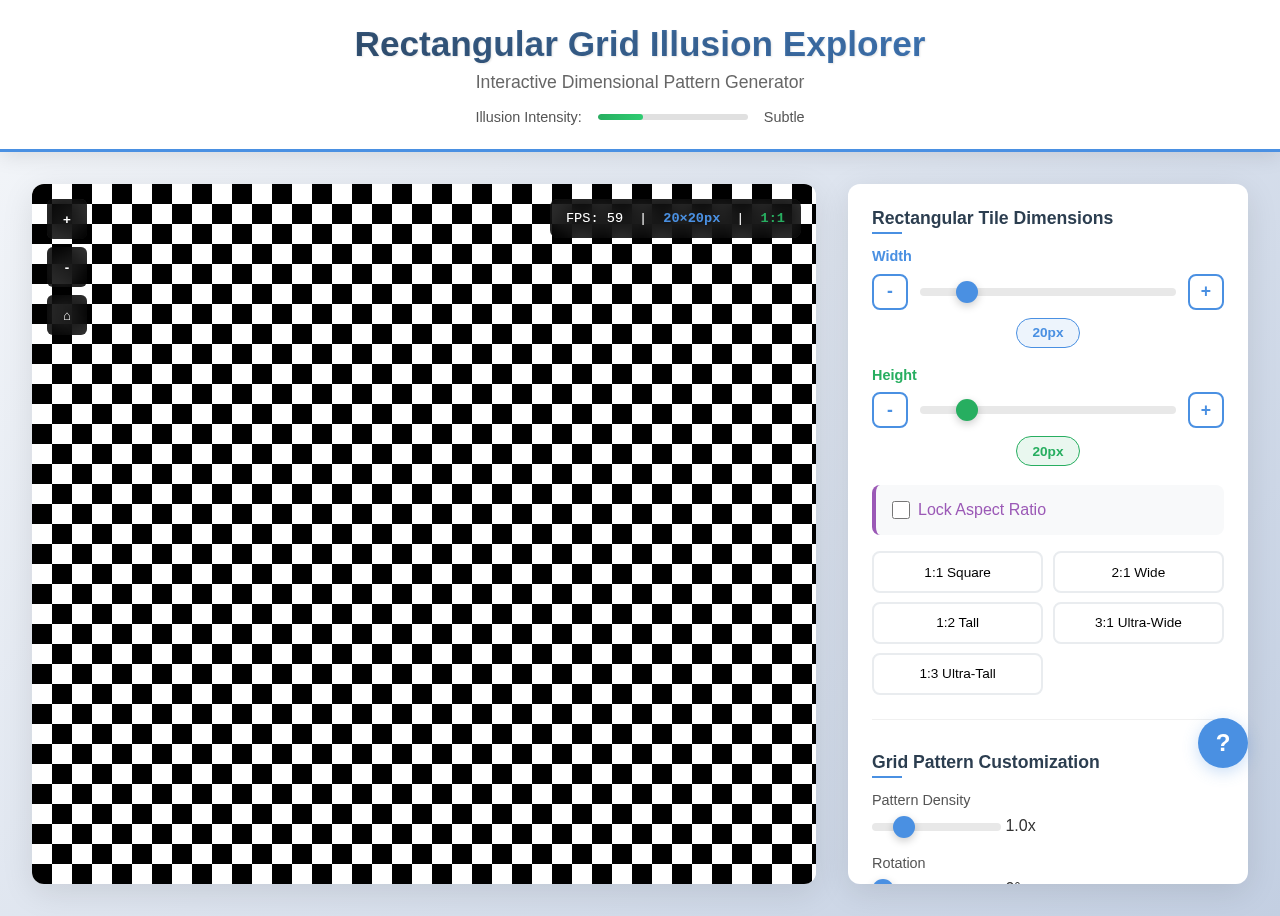Screen dimensions: 1280x916
Task: Select the 1:1 Square preset
Action: [x=957, y=572]
